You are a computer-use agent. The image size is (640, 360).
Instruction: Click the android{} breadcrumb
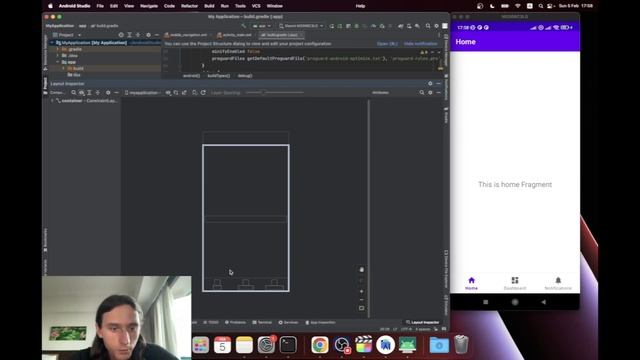click(191, 76)
